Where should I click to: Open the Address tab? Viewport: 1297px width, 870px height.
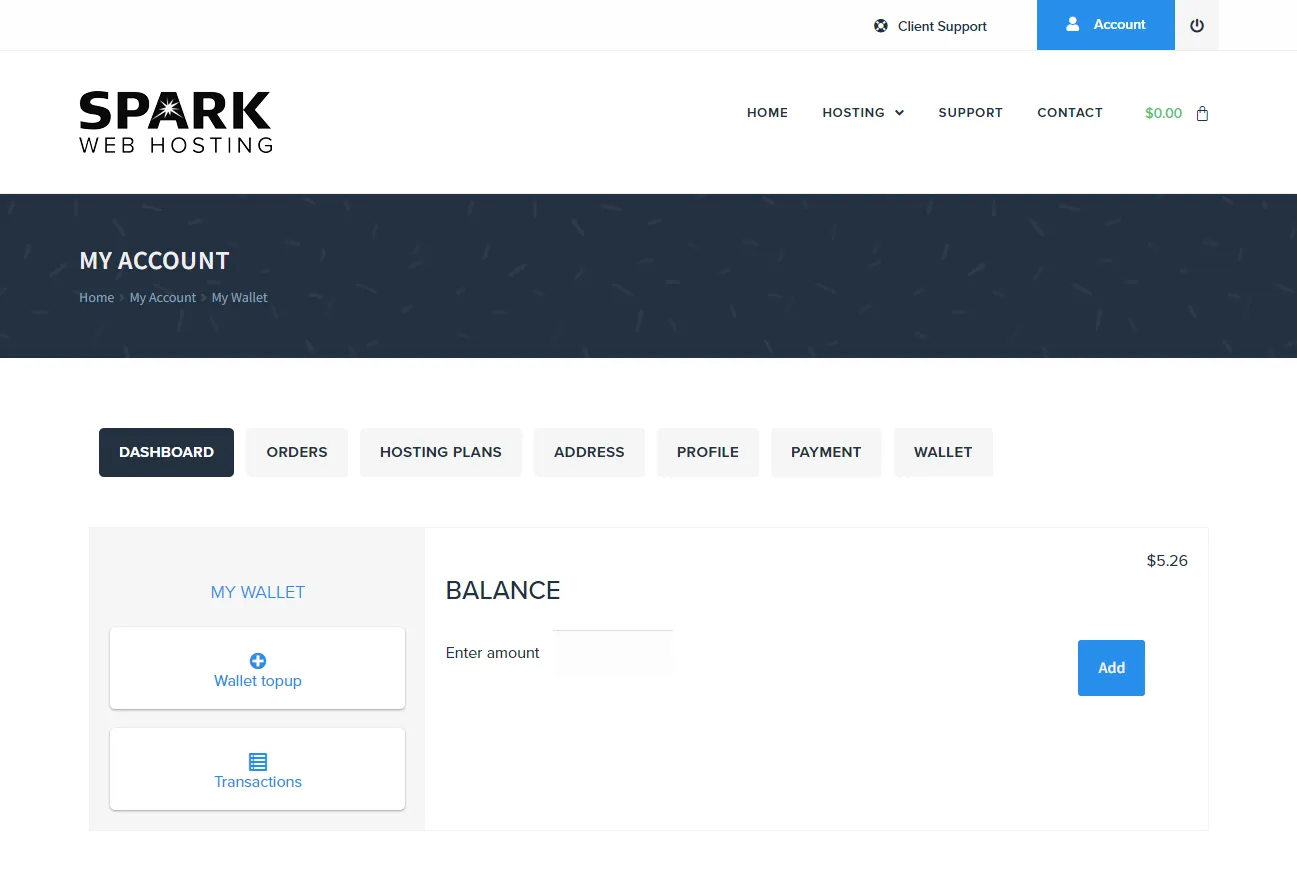point(589,452)
